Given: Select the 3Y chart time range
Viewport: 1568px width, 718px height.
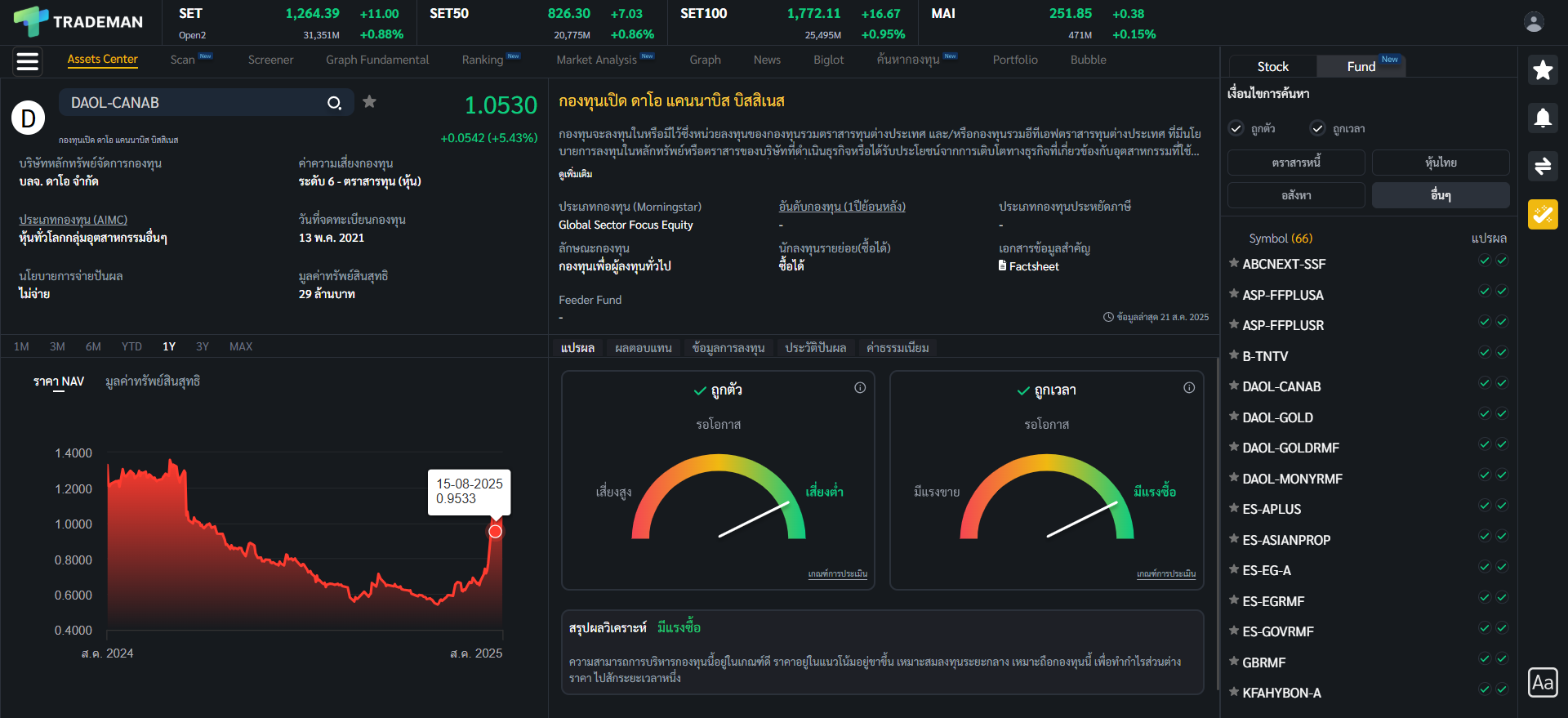Looking at the screenshot, I should coord(203,346).
